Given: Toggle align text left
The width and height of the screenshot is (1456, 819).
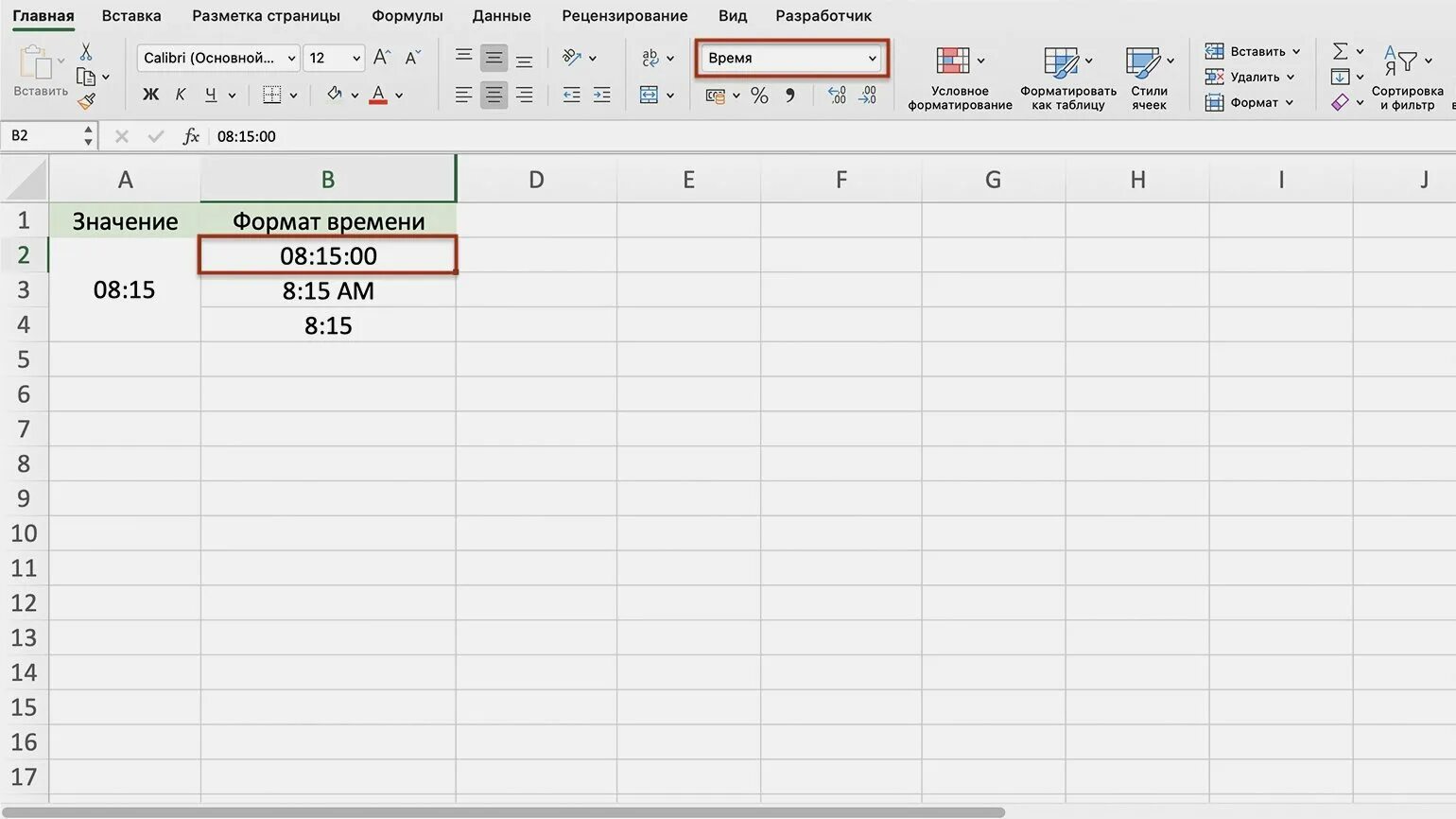Looking at the screenshot, I should pos(463,95).
